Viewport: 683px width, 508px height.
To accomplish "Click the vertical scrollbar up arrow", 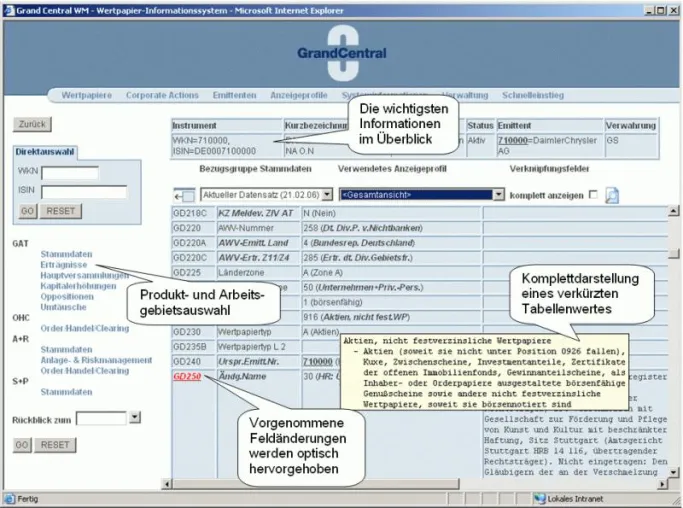I will pyautogui.click(x=673, y=212).
